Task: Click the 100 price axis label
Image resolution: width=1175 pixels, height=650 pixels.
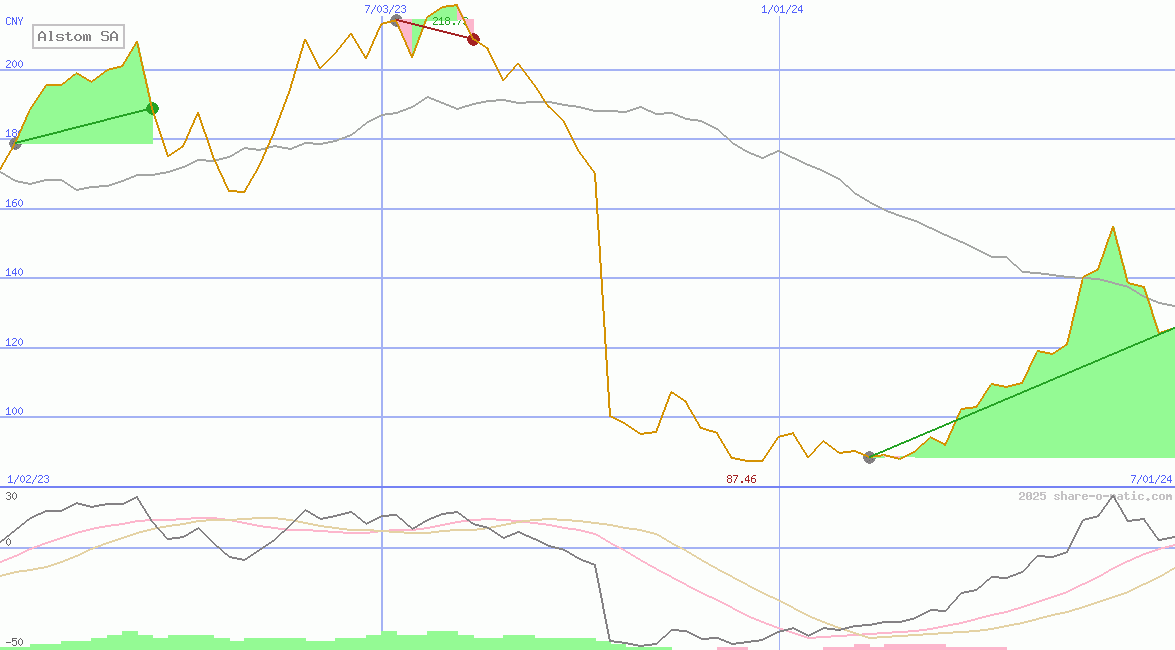Action: click(14, 412)
